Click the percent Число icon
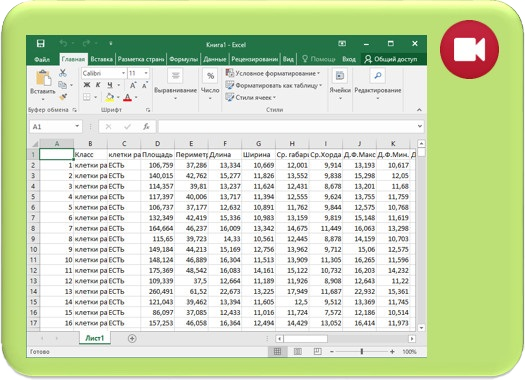Screen dimensions: 525x380 (x=210, y=76)
